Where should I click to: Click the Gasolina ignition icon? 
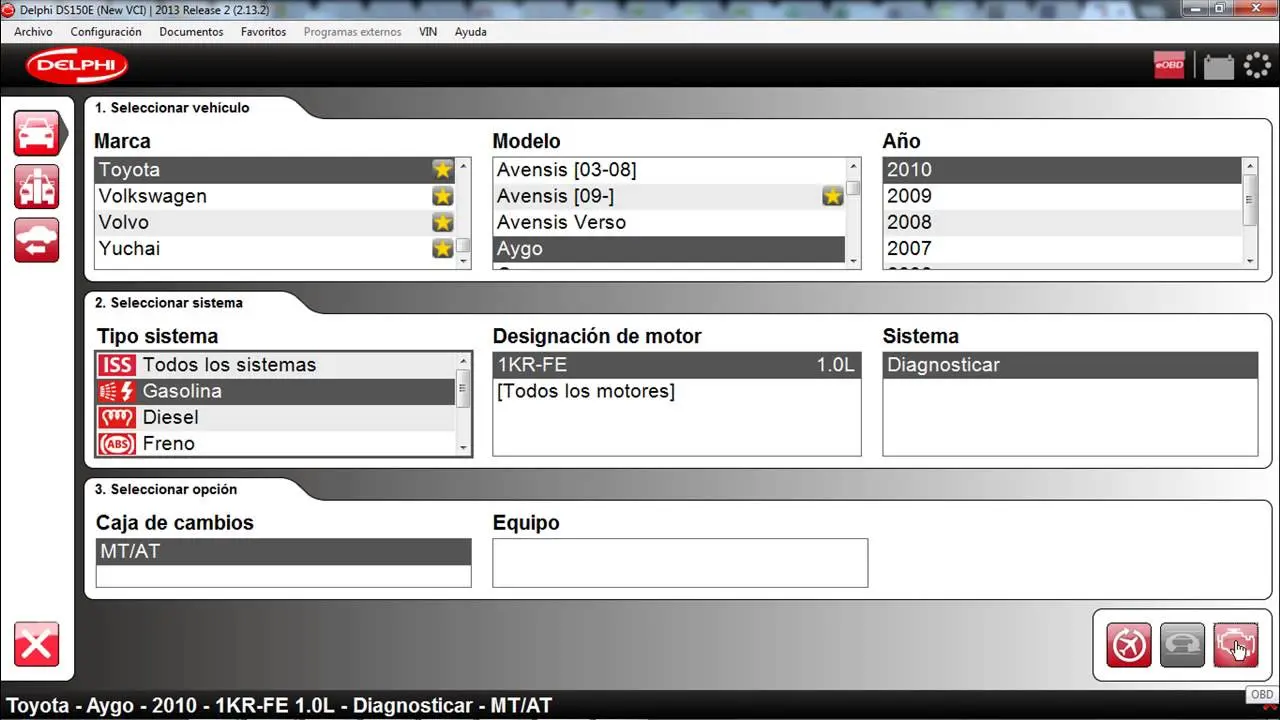tap(117, 391)
